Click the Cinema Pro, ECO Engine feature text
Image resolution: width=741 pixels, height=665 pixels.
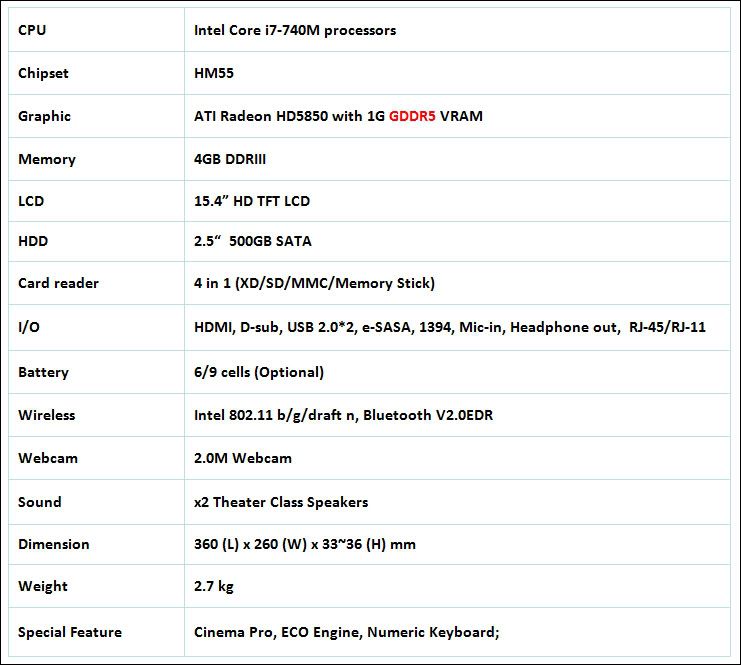(346, 632)
